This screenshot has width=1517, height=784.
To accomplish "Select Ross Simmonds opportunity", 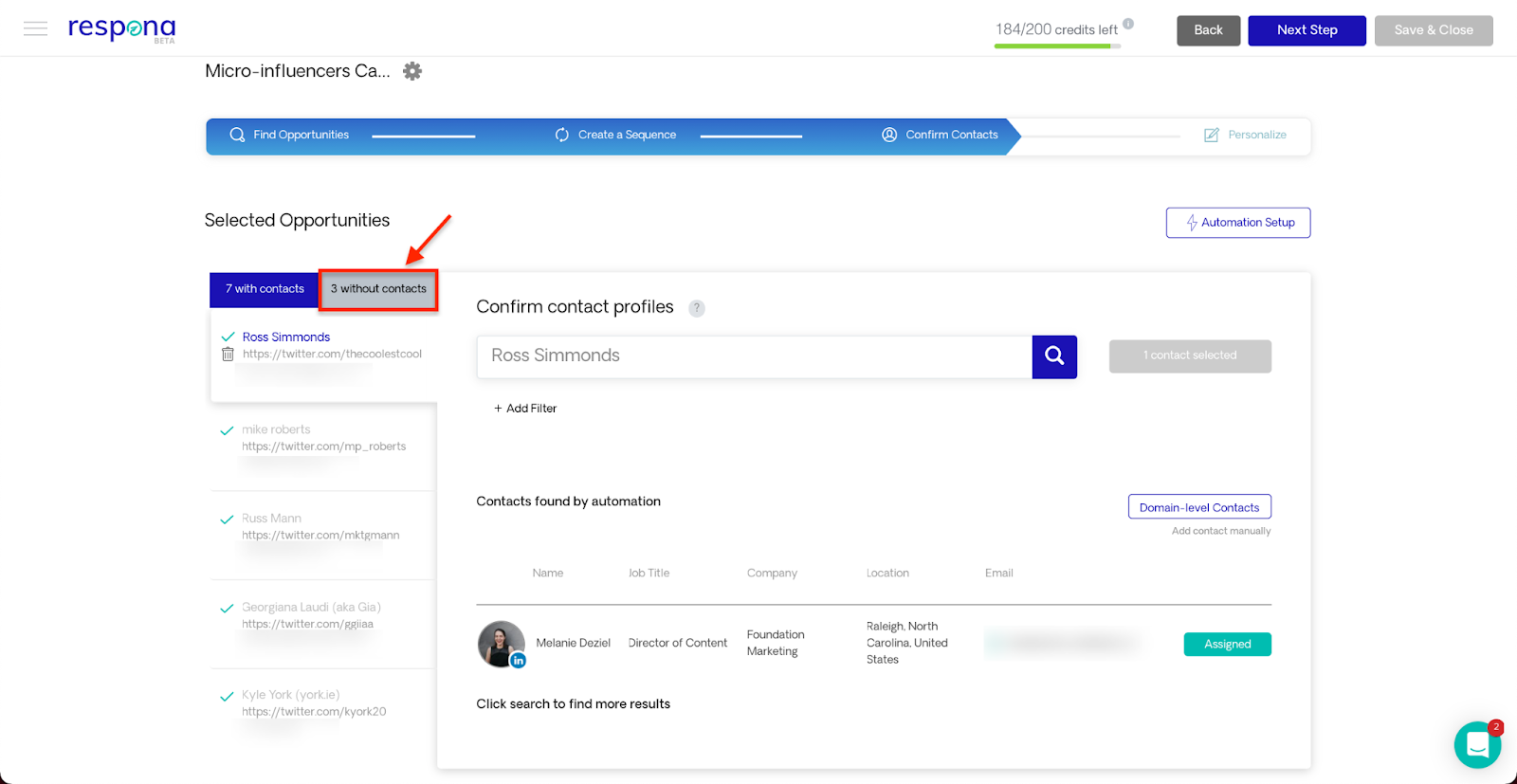I will (x=286, y=337).
